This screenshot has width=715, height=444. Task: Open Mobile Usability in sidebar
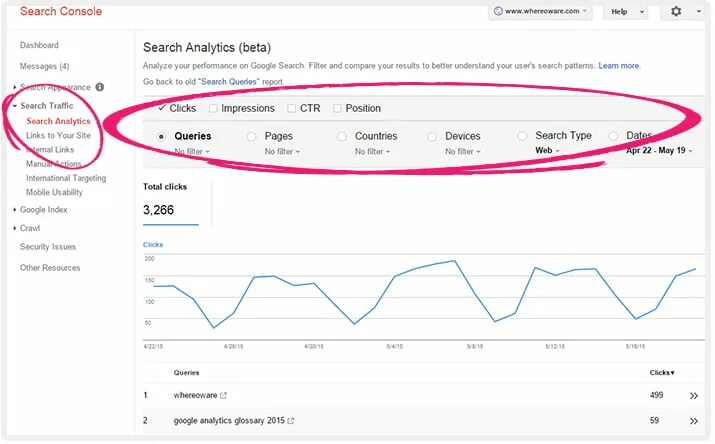point(54,192)
